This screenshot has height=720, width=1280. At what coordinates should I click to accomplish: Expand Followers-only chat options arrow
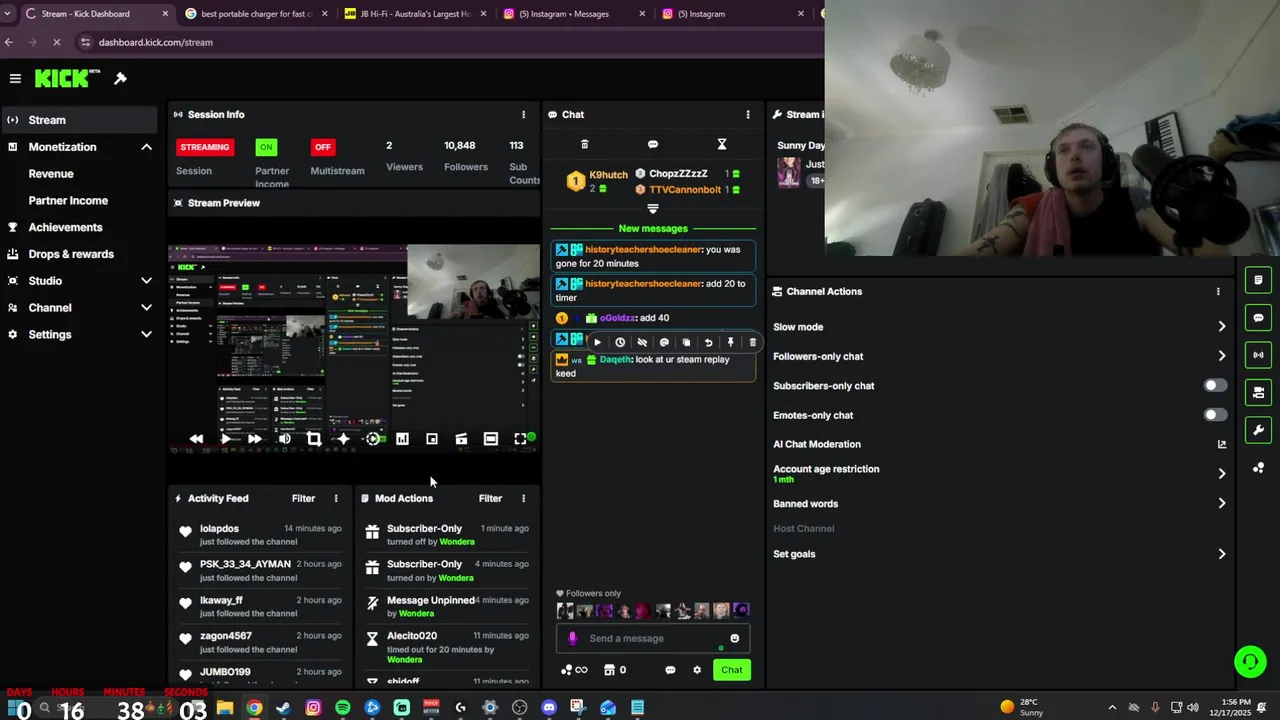(1221, 356)
